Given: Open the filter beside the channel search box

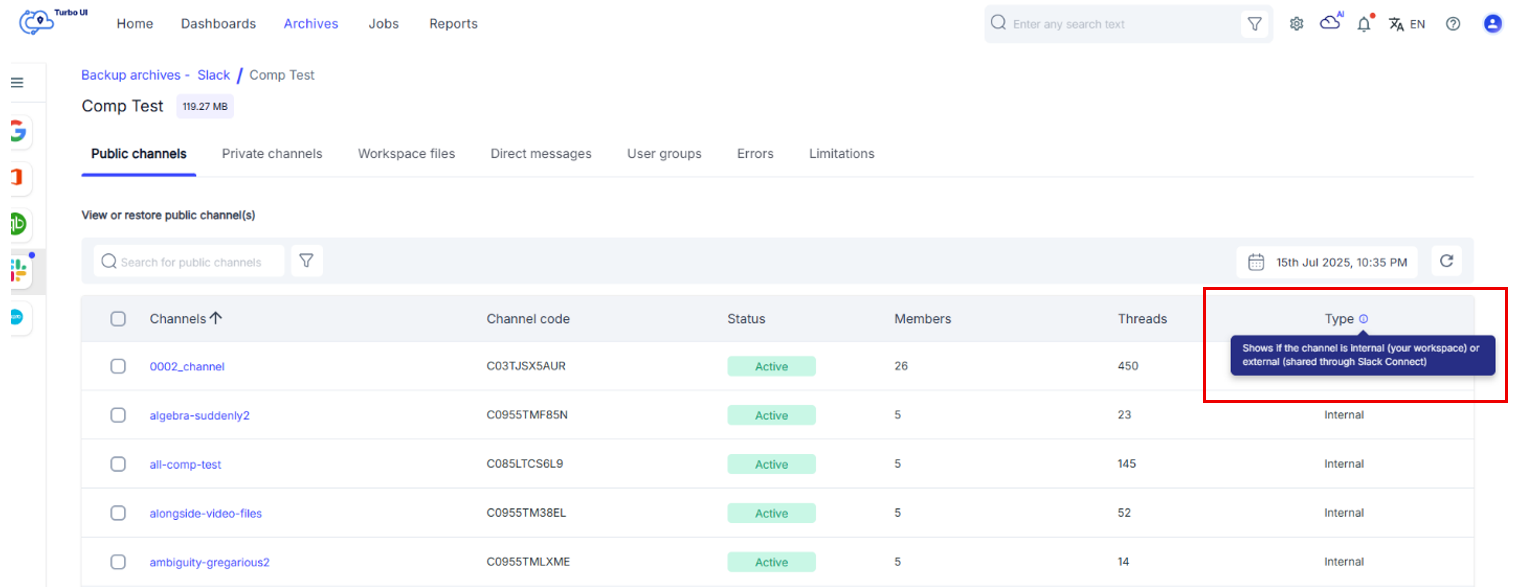Looking at the screenshot, I should (x=307, y=260).
